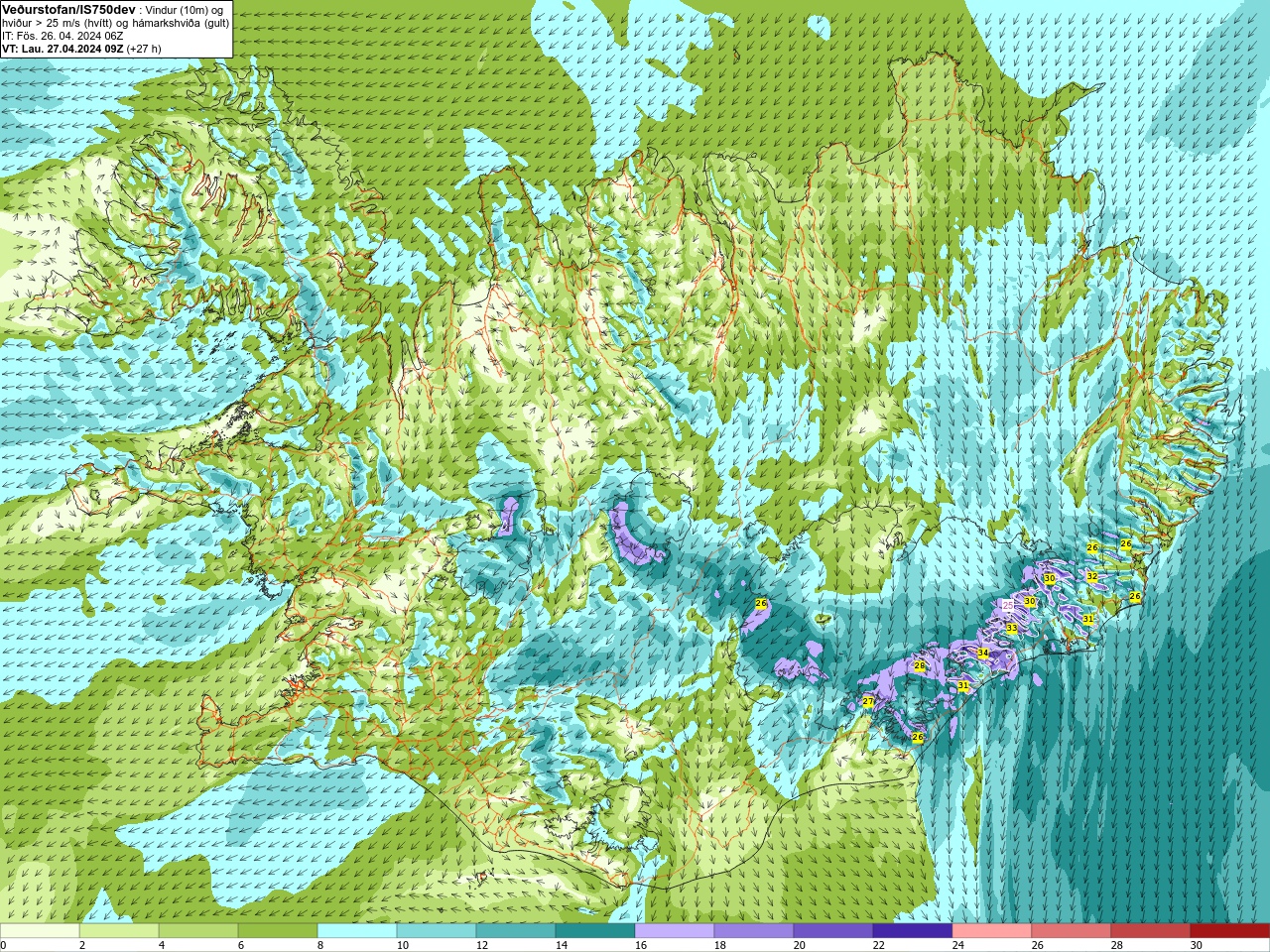Click the "VT: Lau. 27.04.2024 09Z" valid time

[63, 49]
